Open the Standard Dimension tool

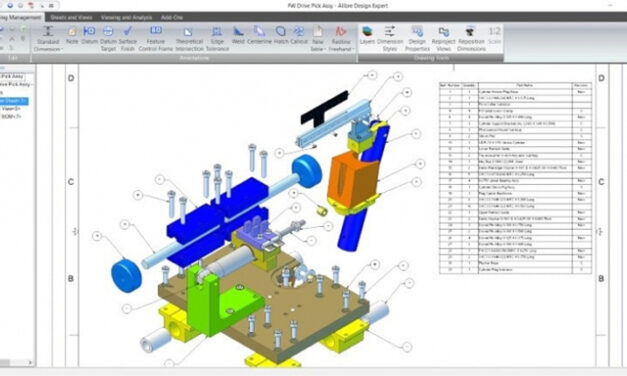pyautogui.click(x=48, y=38)
